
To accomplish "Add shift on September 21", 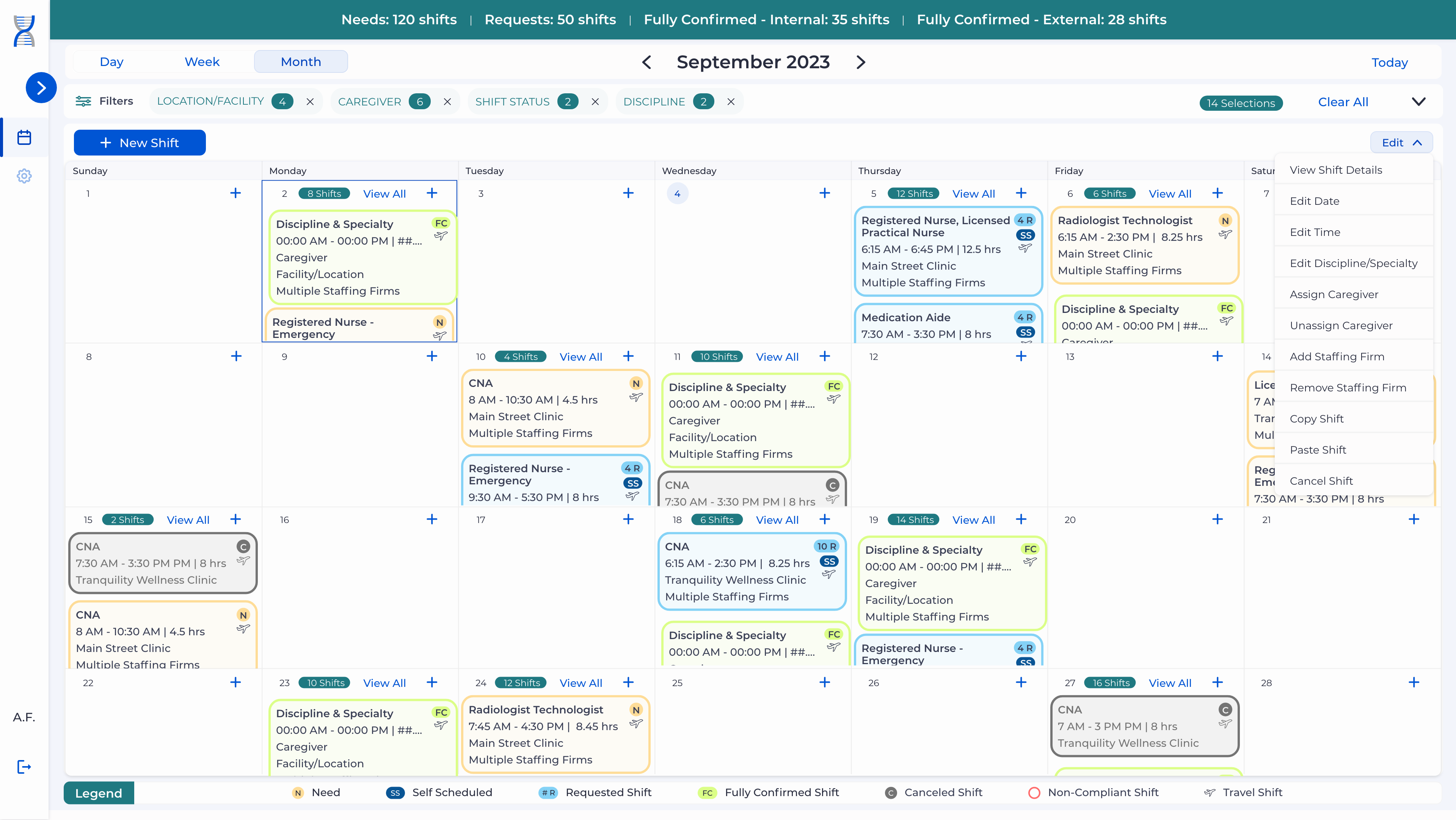I will pyautogui.click(x=1414, y=519).
